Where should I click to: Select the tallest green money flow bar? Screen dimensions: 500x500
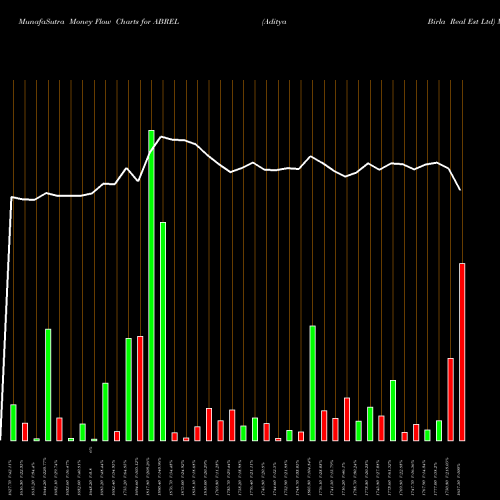151,285
